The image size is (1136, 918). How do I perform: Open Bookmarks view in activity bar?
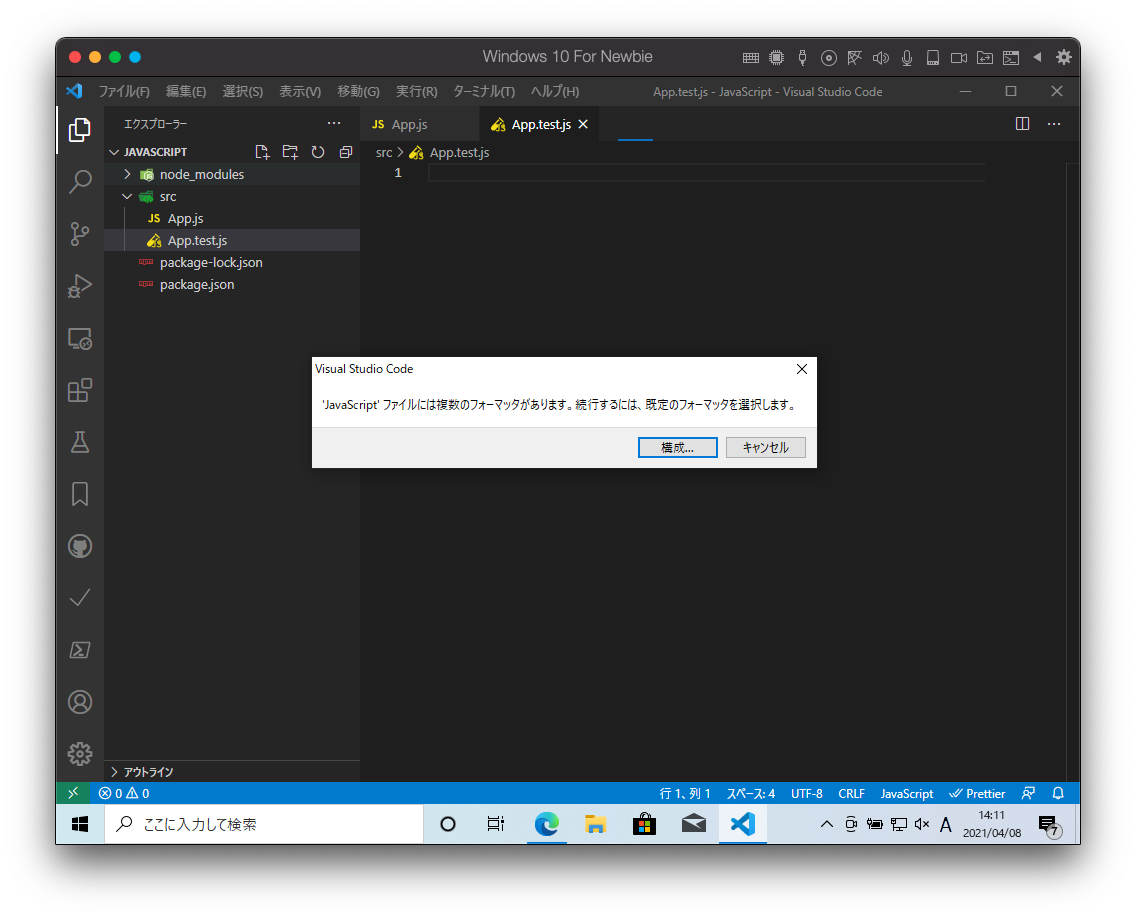tap(80, 494)
